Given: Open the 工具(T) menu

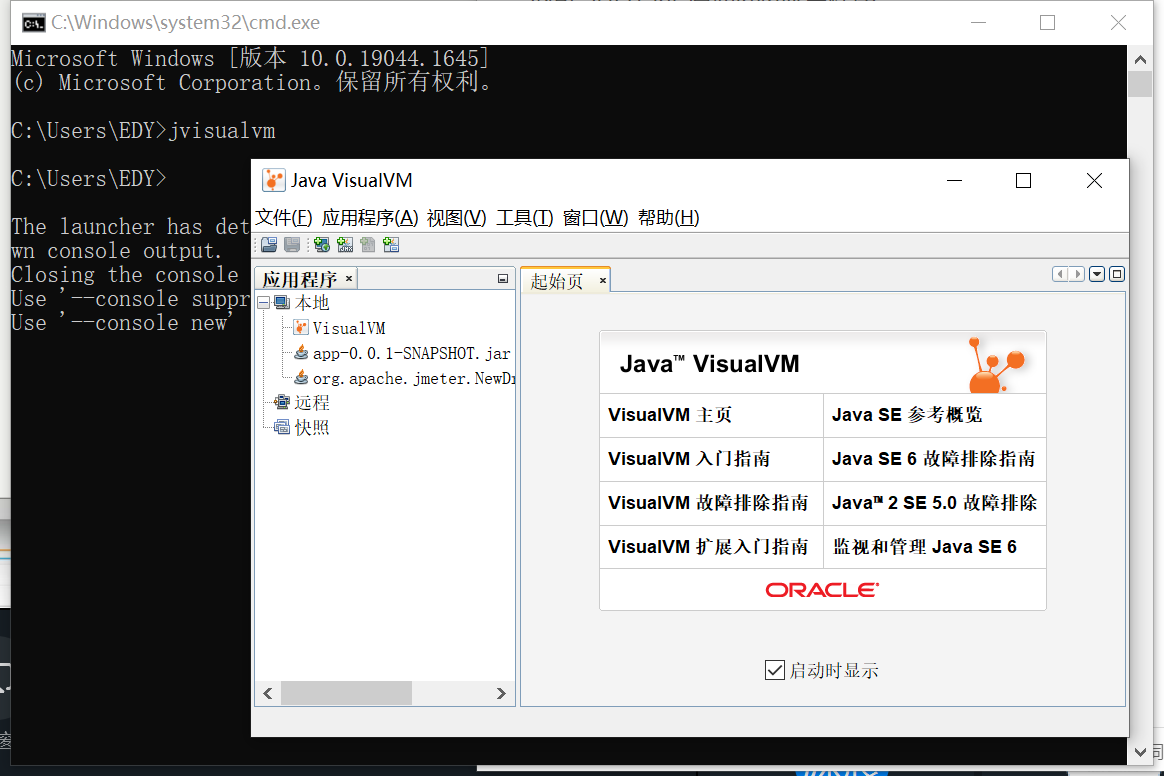Looking at the screenshot, I should click(x=525, y=218).
